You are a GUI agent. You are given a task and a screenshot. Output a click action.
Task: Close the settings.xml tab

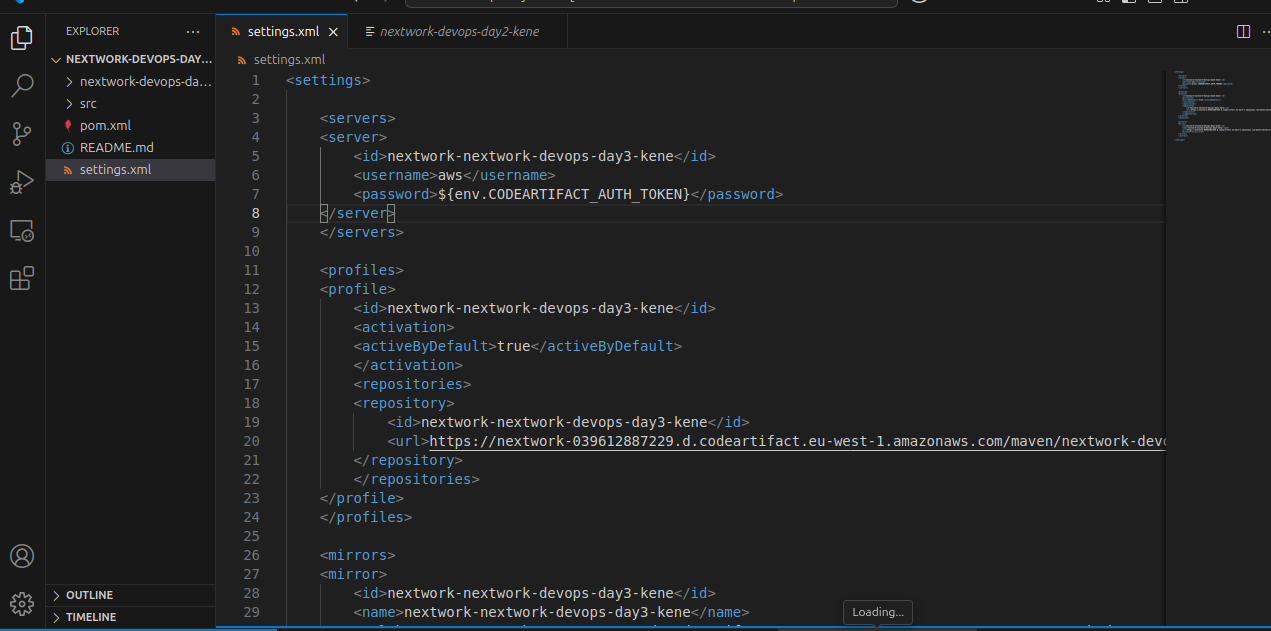click(333, 31)
